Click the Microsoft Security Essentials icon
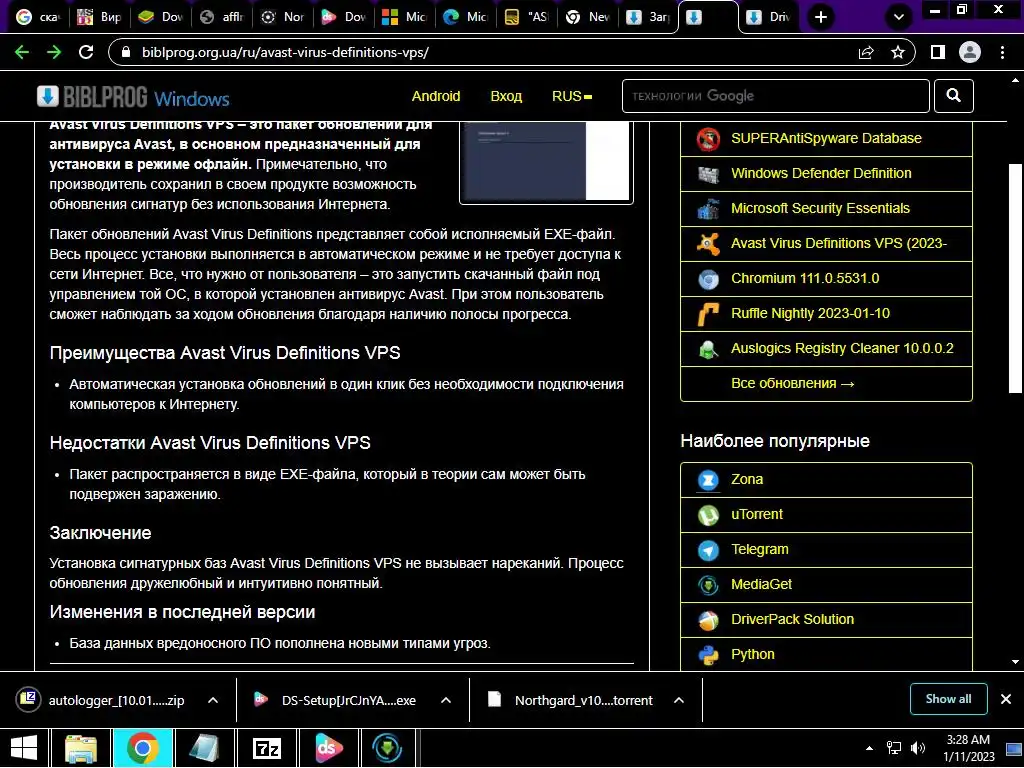Screen dimensions: 1024x768 coord(708,209)
